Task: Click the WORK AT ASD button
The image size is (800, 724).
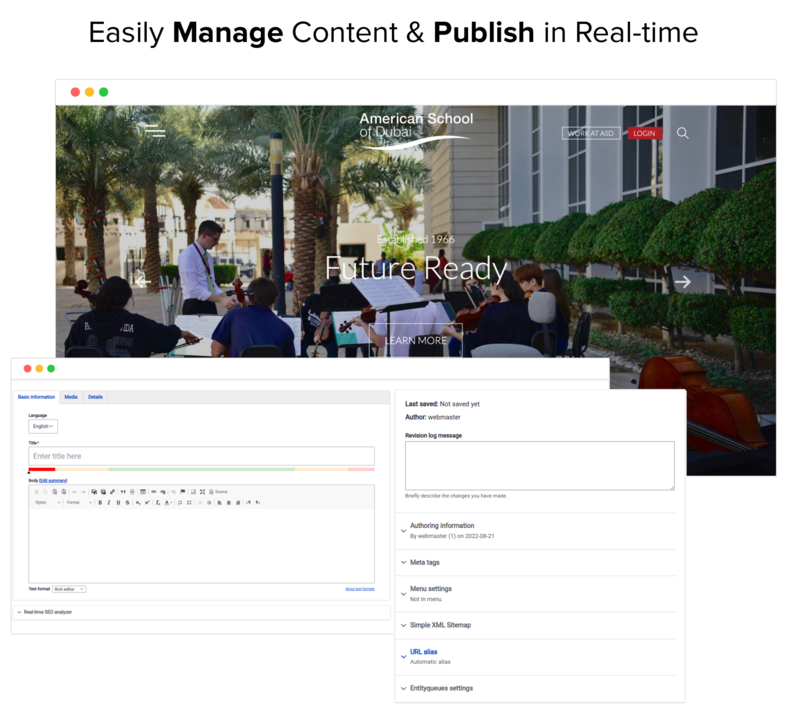Action: (591, 133)
